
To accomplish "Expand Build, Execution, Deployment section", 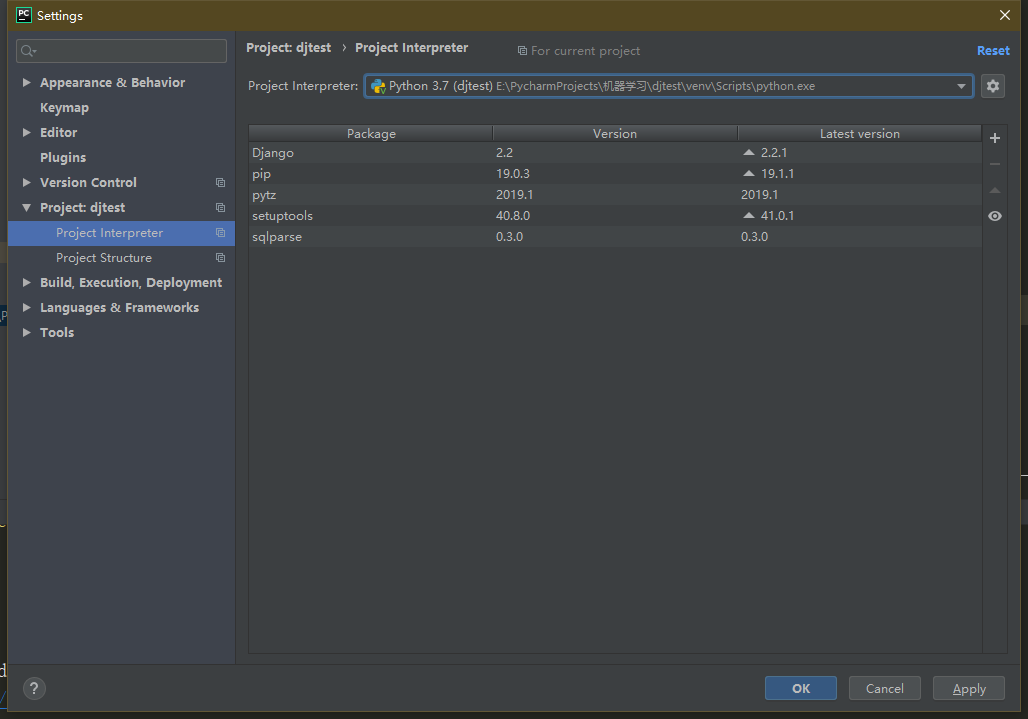I will coord(27,282).
